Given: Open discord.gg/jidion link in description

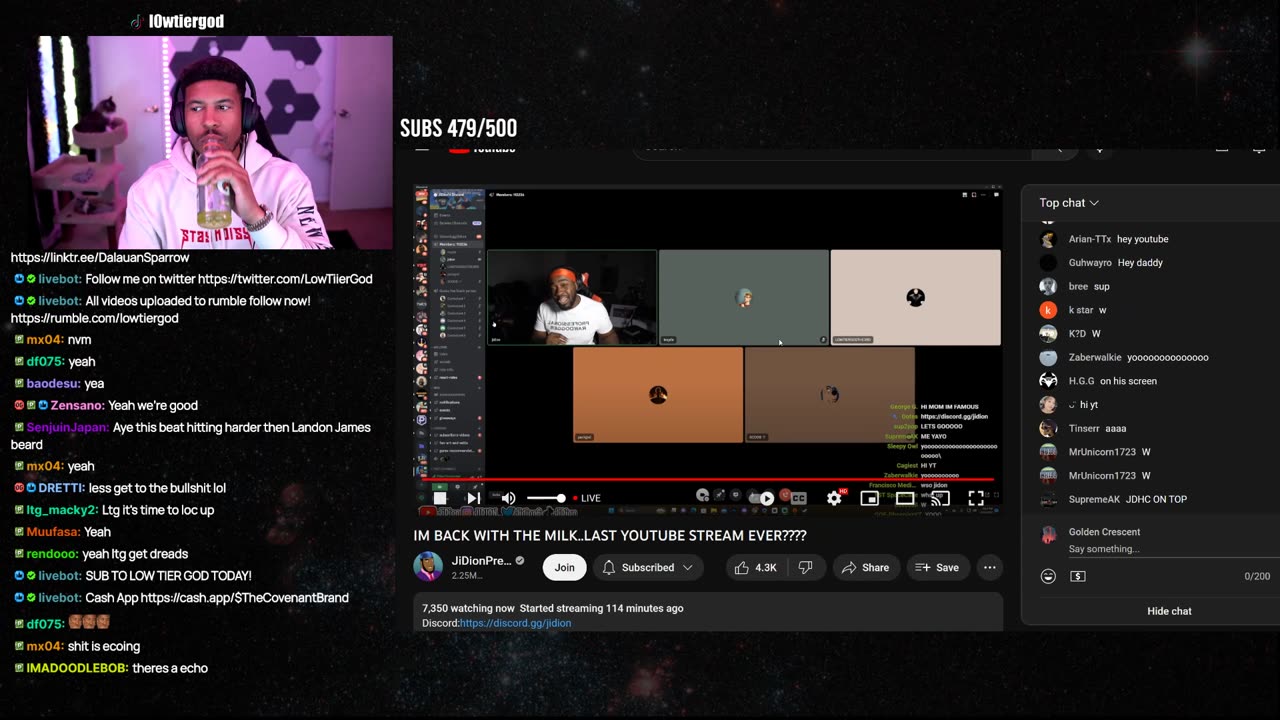Looking at the screenshot, I should tap(515, 623).
